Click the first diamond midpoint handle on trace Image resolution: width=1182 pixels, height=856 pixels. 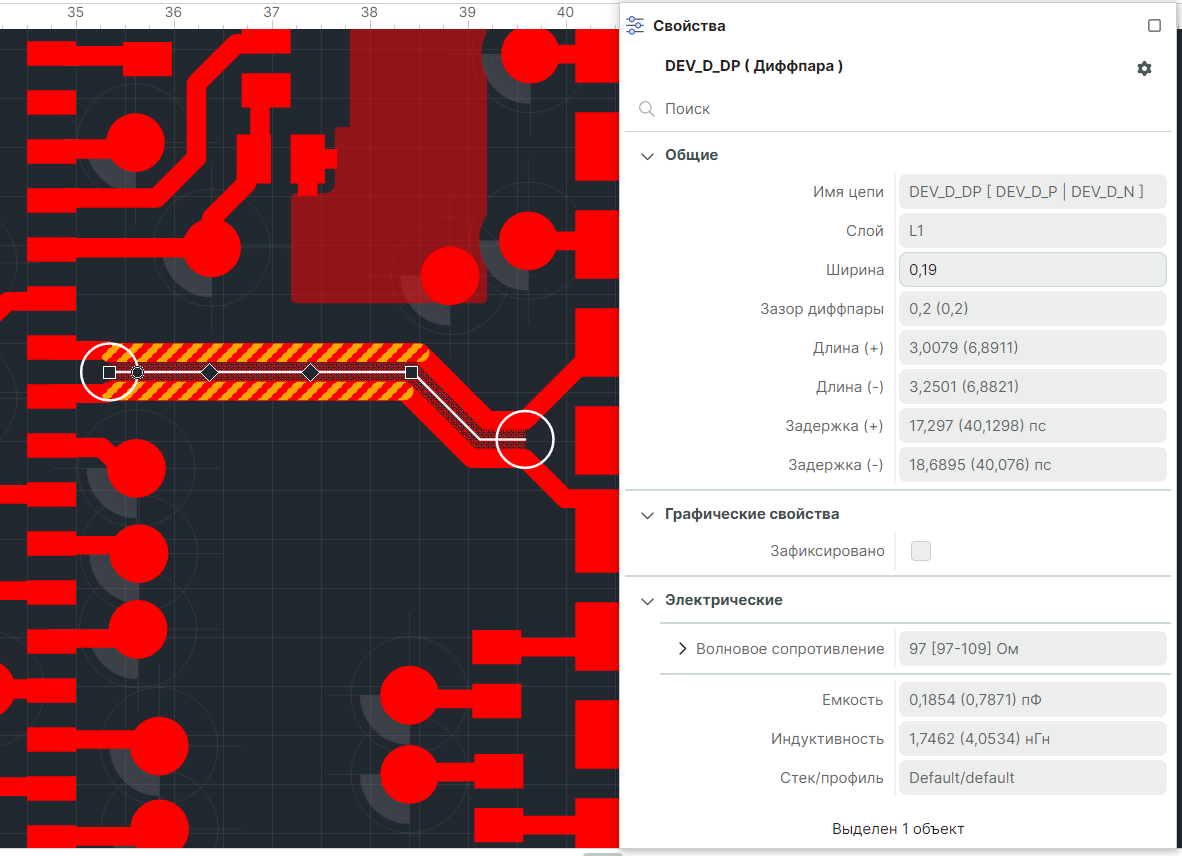209,372
